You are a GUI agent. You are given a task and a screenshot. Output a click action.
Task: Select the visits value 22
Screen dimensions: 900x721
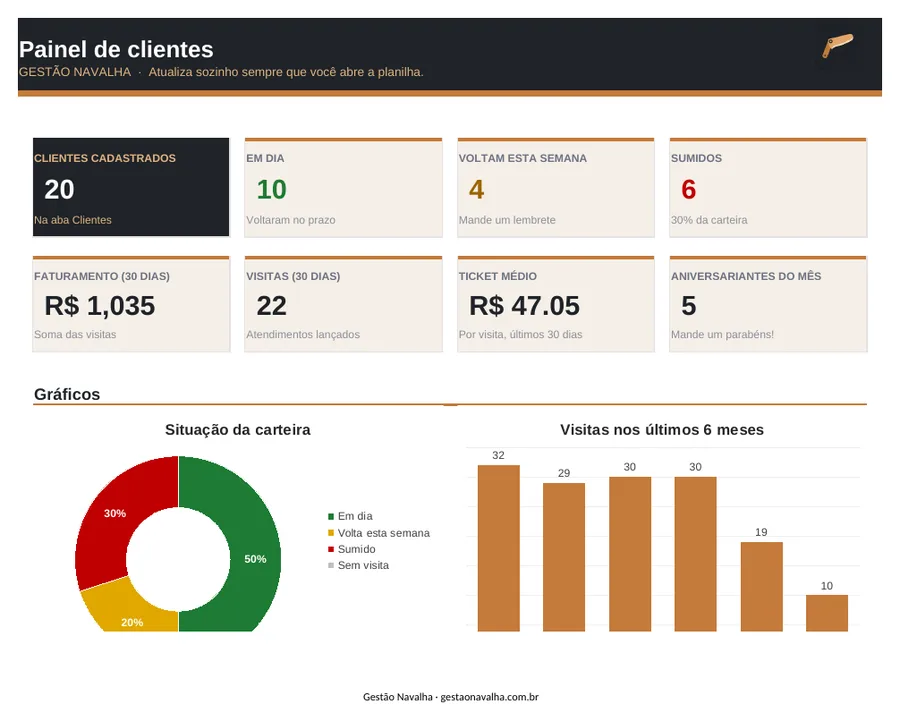point(271,305)
